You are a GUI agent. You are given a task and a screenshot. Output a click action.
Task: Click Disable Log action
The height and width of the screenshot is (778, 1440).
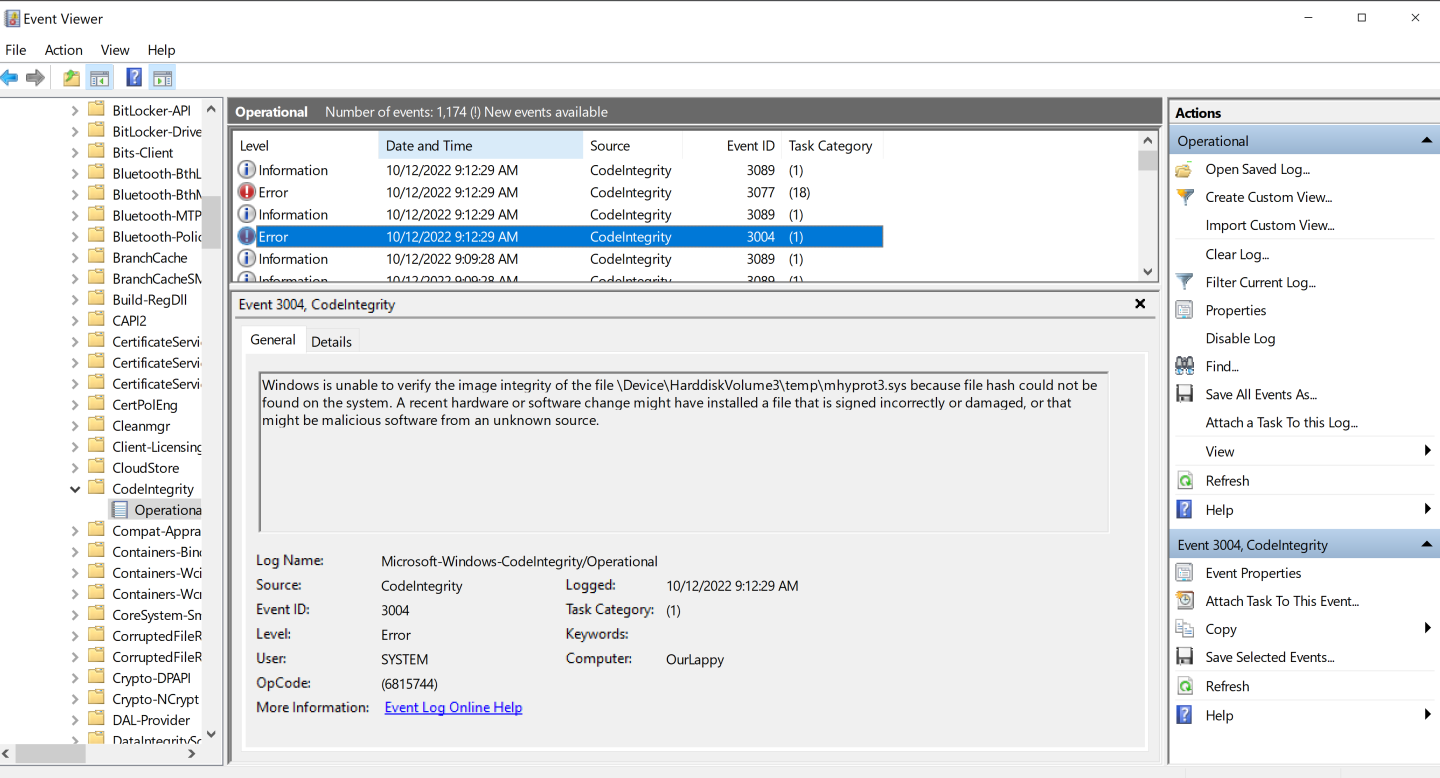[1240, 338]
